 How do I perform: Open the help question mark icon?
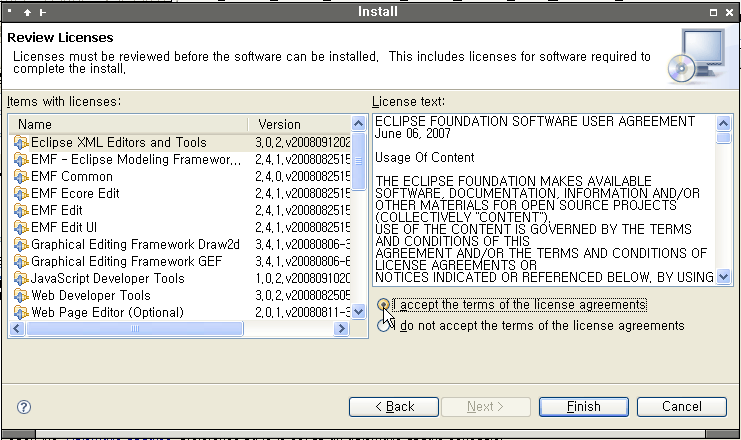tap(24, 407)
